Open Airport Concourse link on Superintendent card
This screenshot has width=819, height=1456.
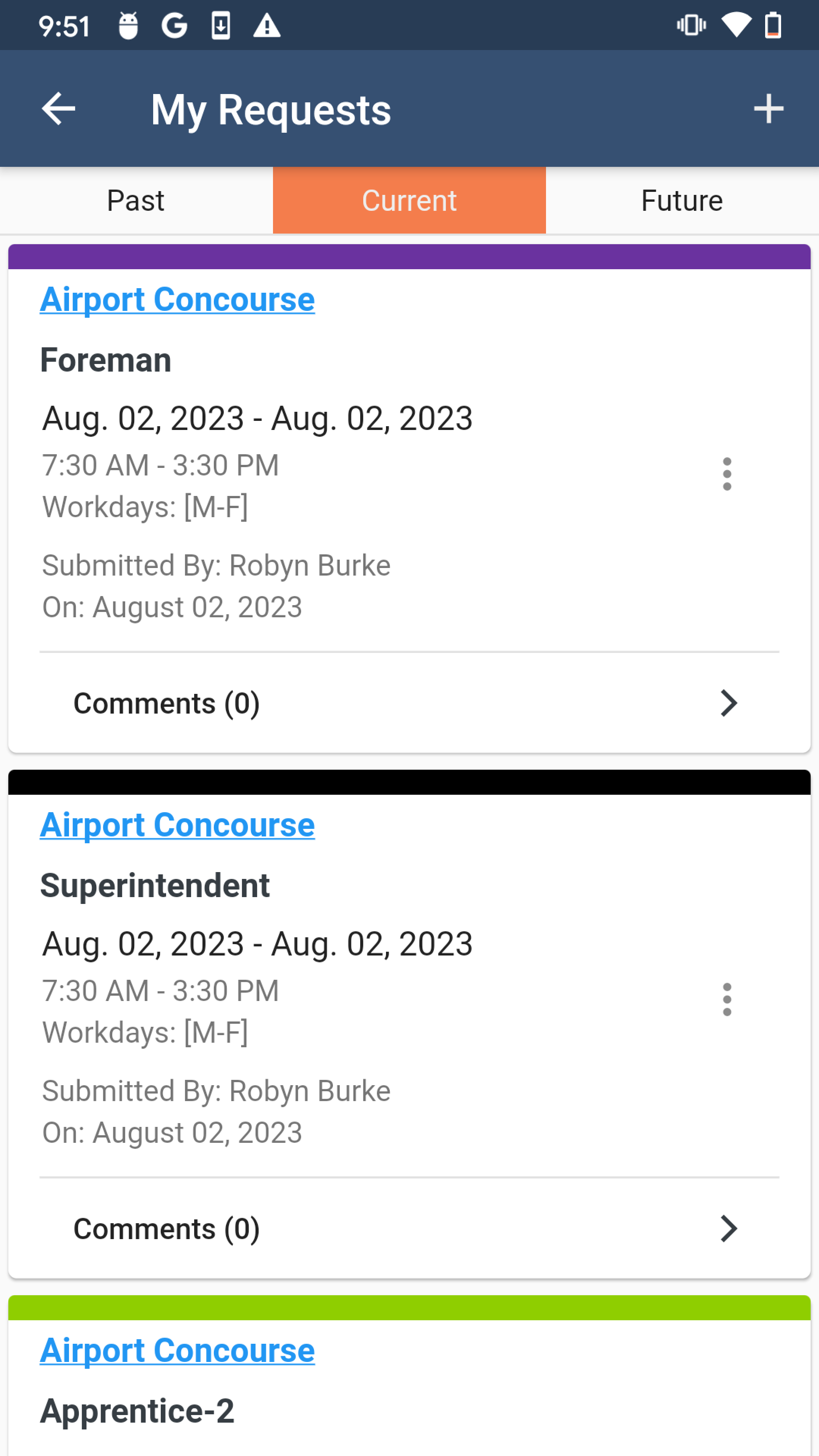pyautogui.click(x=177, y=825)
